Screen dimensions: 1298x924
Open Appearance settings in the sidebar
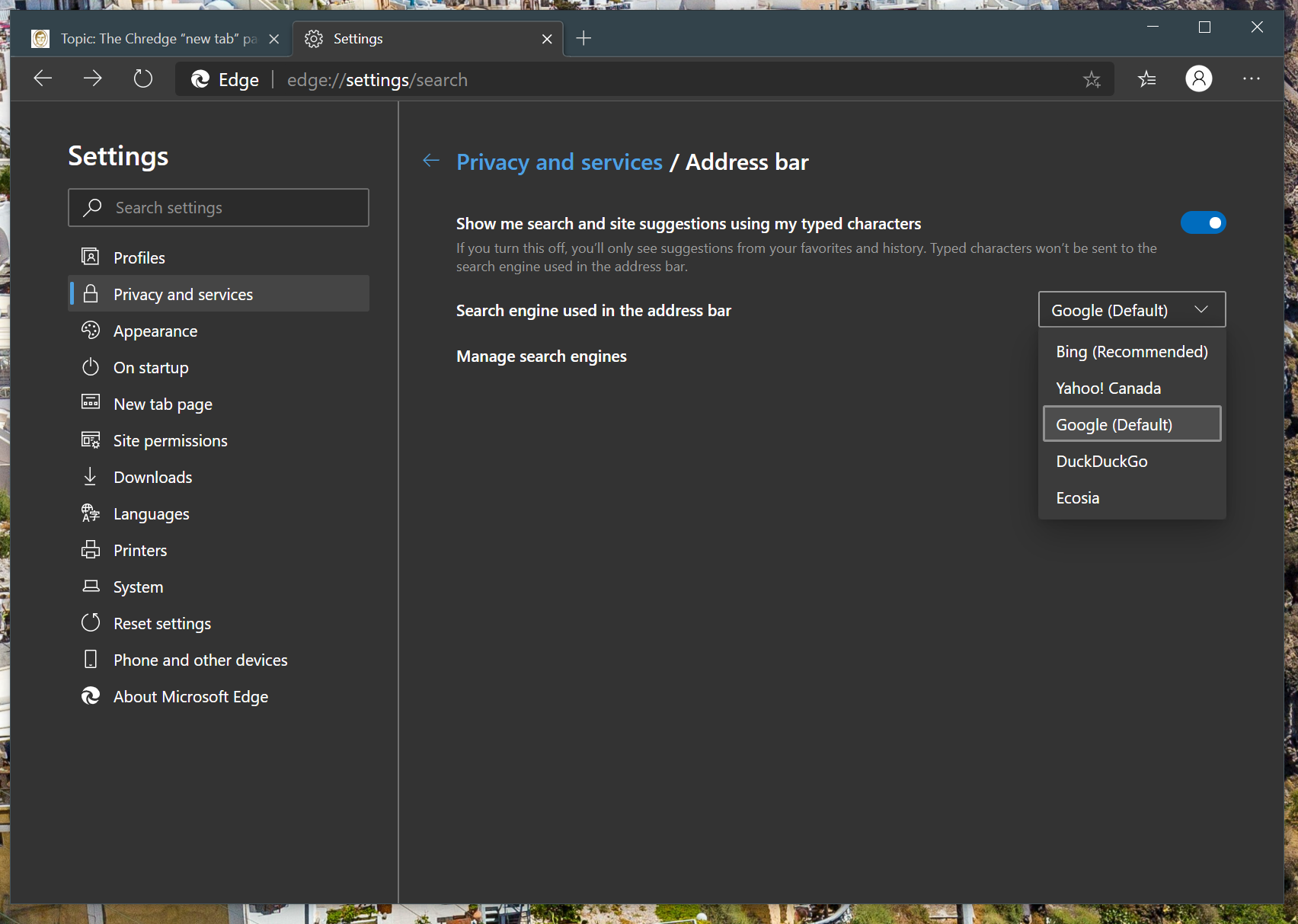[155, 331]
